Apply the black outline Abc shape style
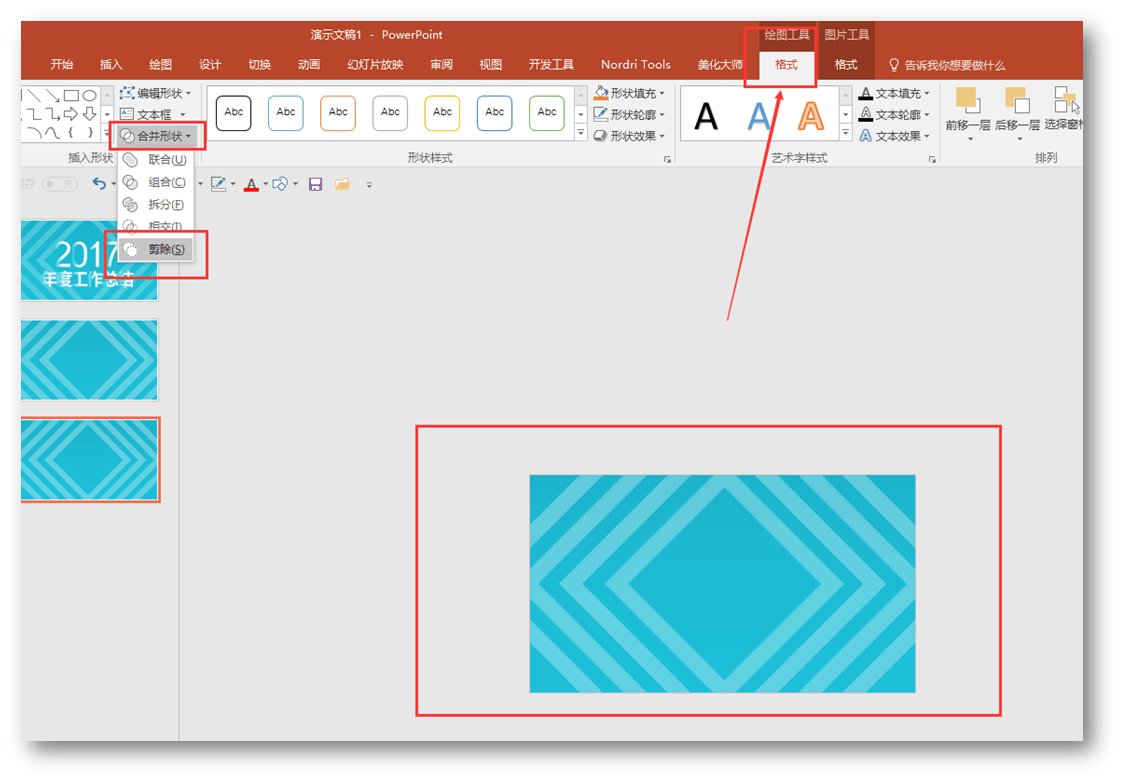1125x783 pixels. (x=233, y=113)
